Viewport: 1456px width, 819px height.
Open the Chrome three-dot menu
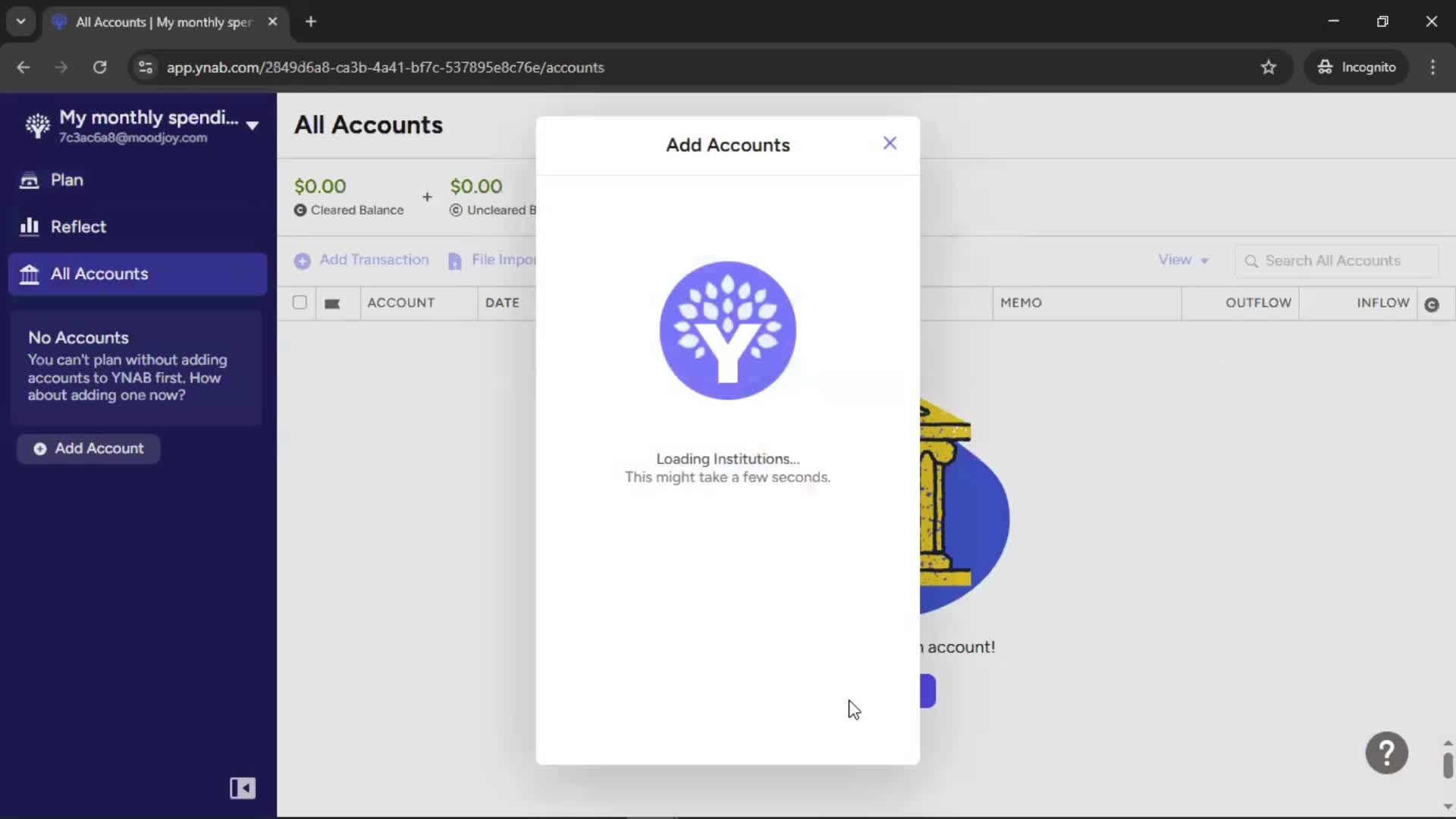point(1432,67)
